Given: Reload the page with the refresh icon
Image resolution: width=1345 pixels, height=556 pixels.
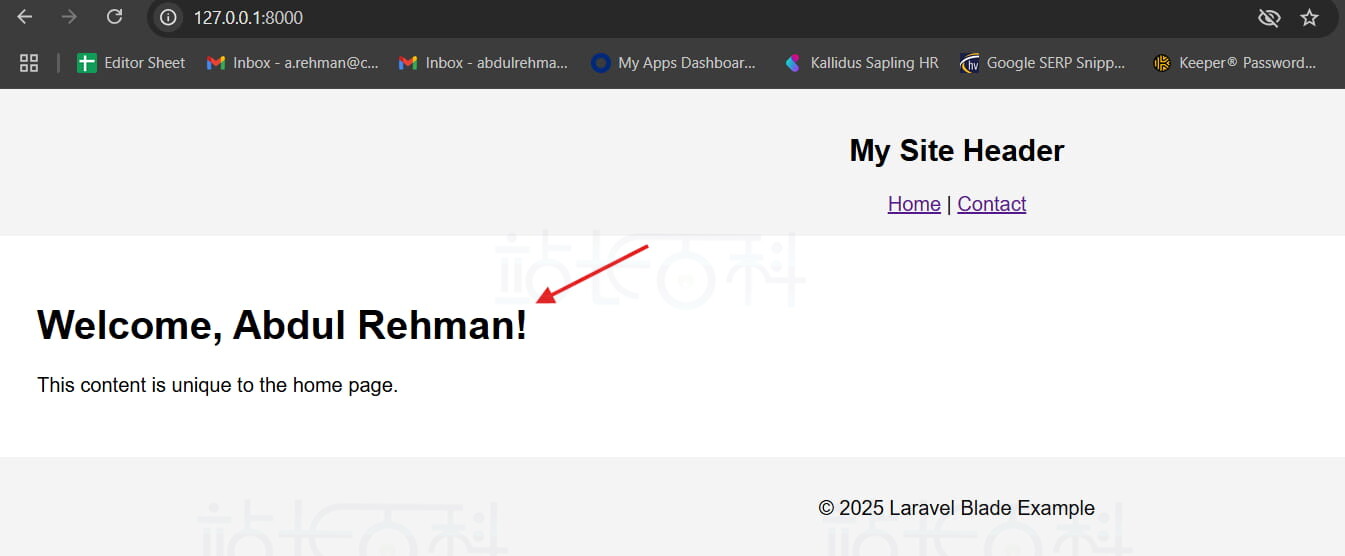Looking at the screenshot, I should 115,17.
